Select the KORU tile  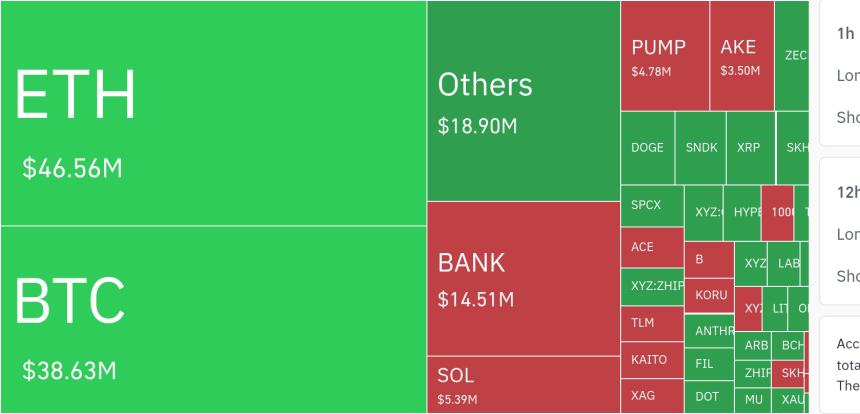(x=709, y=296)
